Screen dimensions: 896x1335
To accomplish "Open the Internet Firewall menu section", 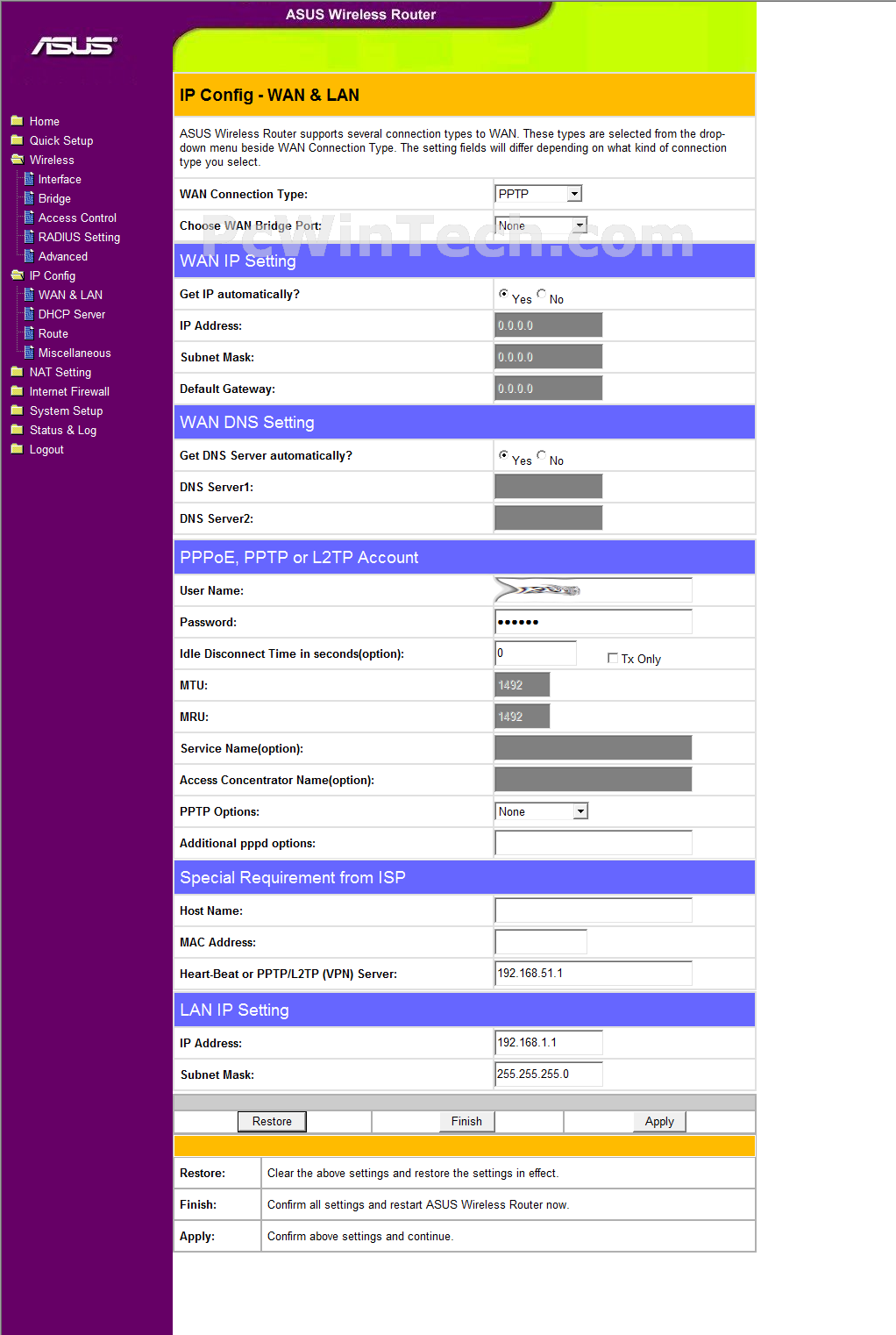I will point(69,391).
